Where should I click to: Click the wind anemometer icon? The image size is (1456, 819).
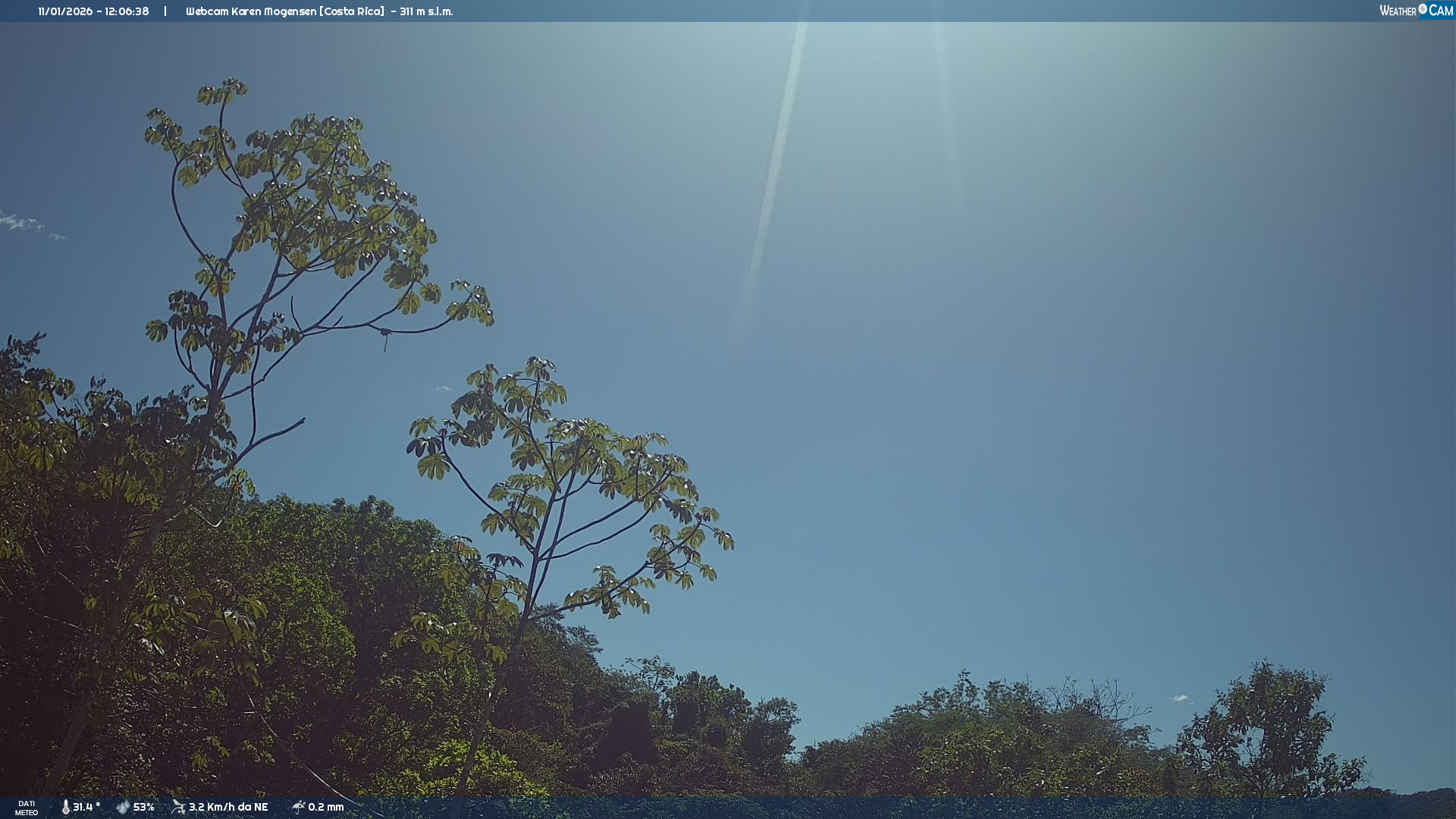pyautogui.click(x=178, y=807)
